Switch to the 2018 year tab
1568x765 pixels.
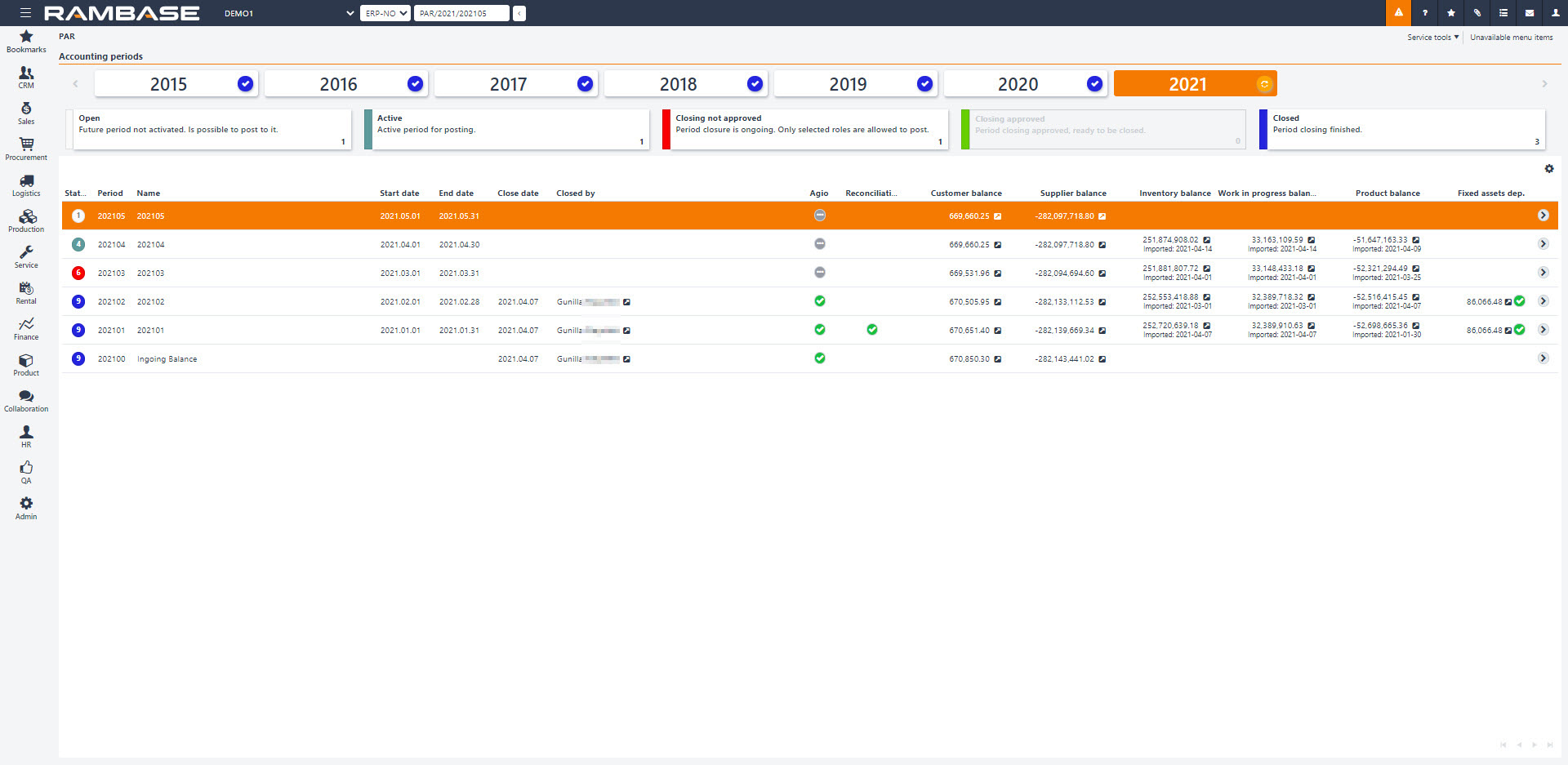coord(684,84)
